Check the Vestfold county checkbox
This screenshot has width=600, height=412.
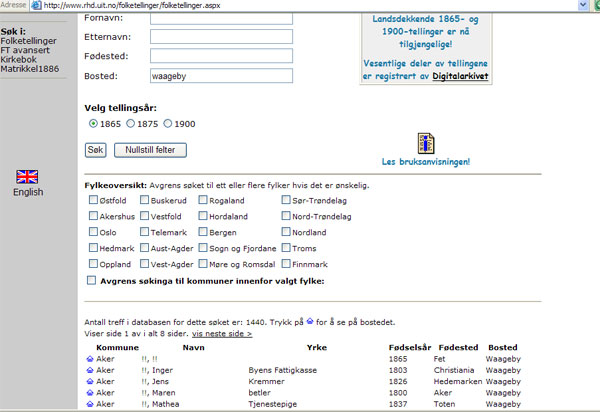point(144,216)
